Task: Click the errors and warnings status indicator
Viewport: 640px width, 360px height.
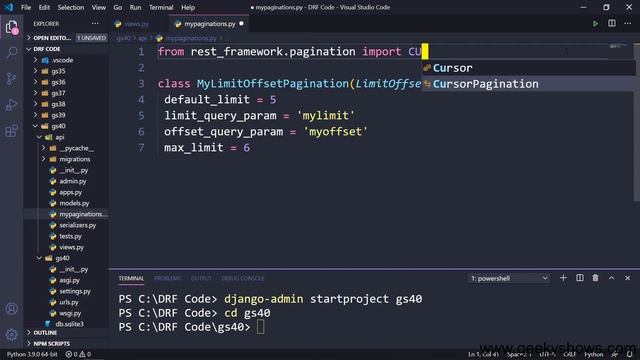Action: pos(78,354)
